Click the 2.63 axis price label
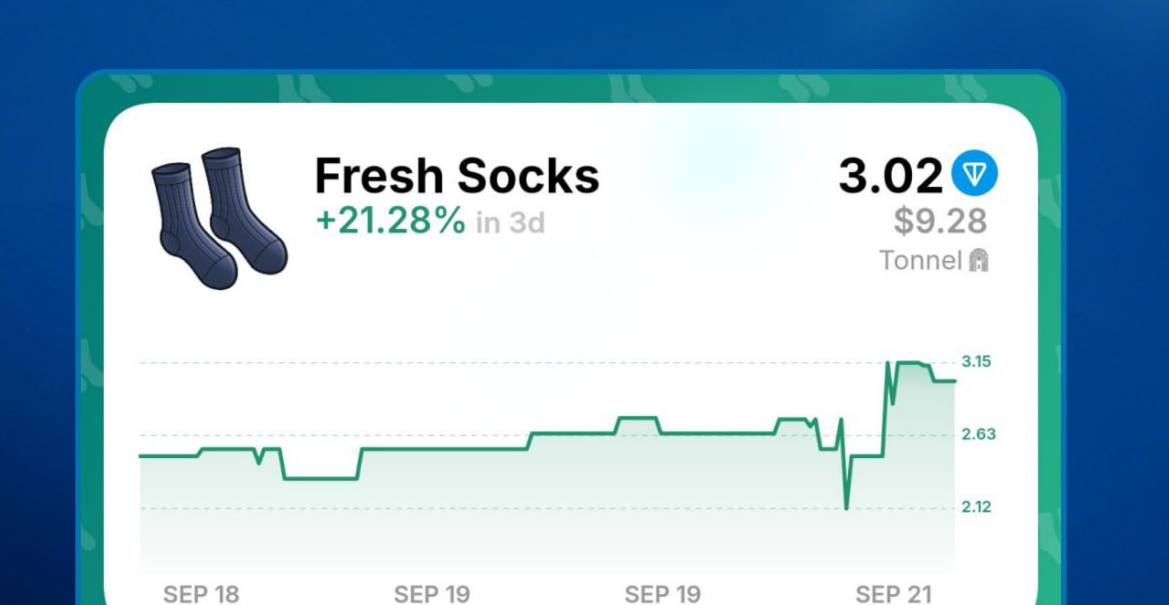This screenshot has width=1169, height=605. (x=978, y=434)
